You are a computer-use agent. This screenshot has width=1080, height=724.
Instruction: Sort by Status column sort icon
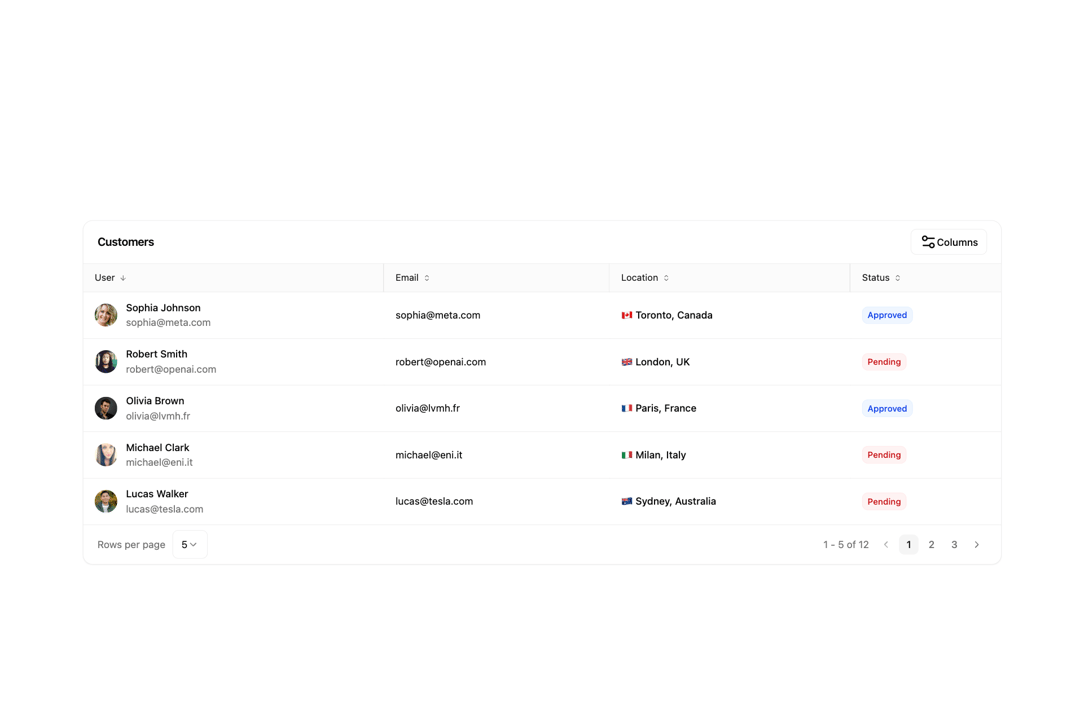897,278
